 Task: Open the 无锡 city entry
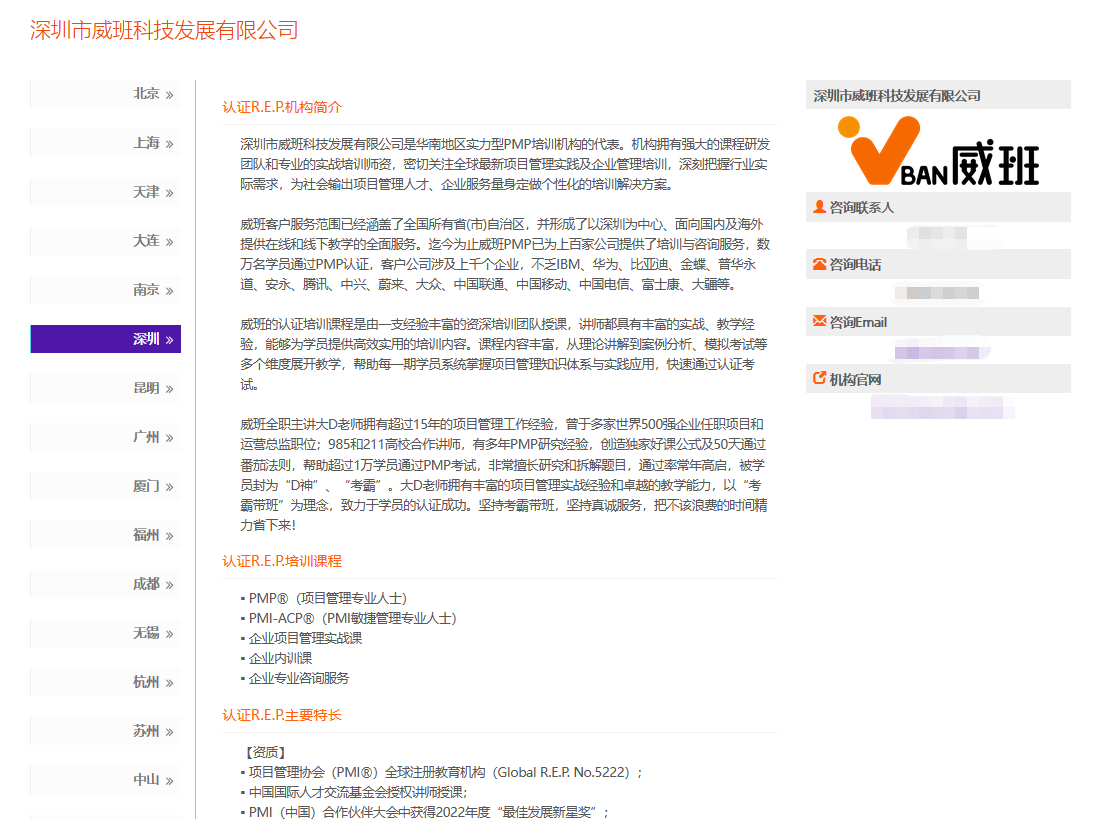pyautogui.click(x=106, y=633)
